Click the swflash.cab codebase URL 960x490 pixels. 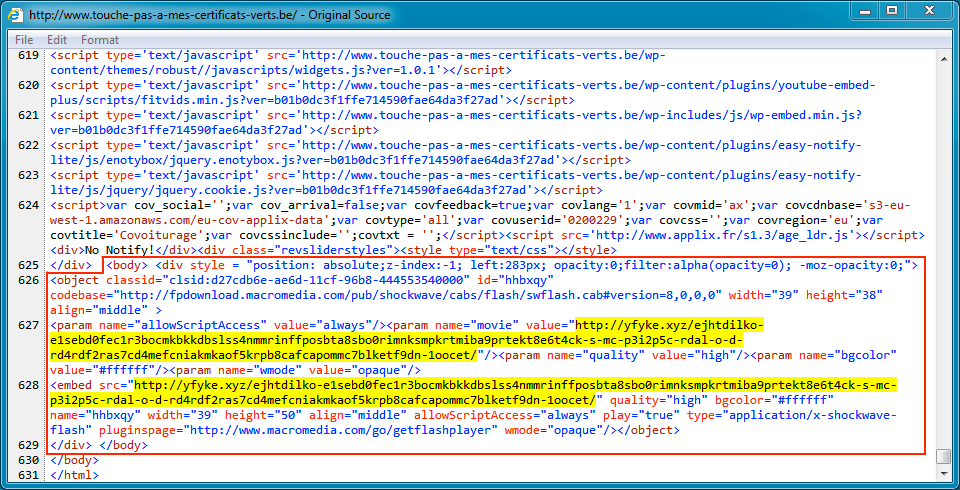pos(417,295)
